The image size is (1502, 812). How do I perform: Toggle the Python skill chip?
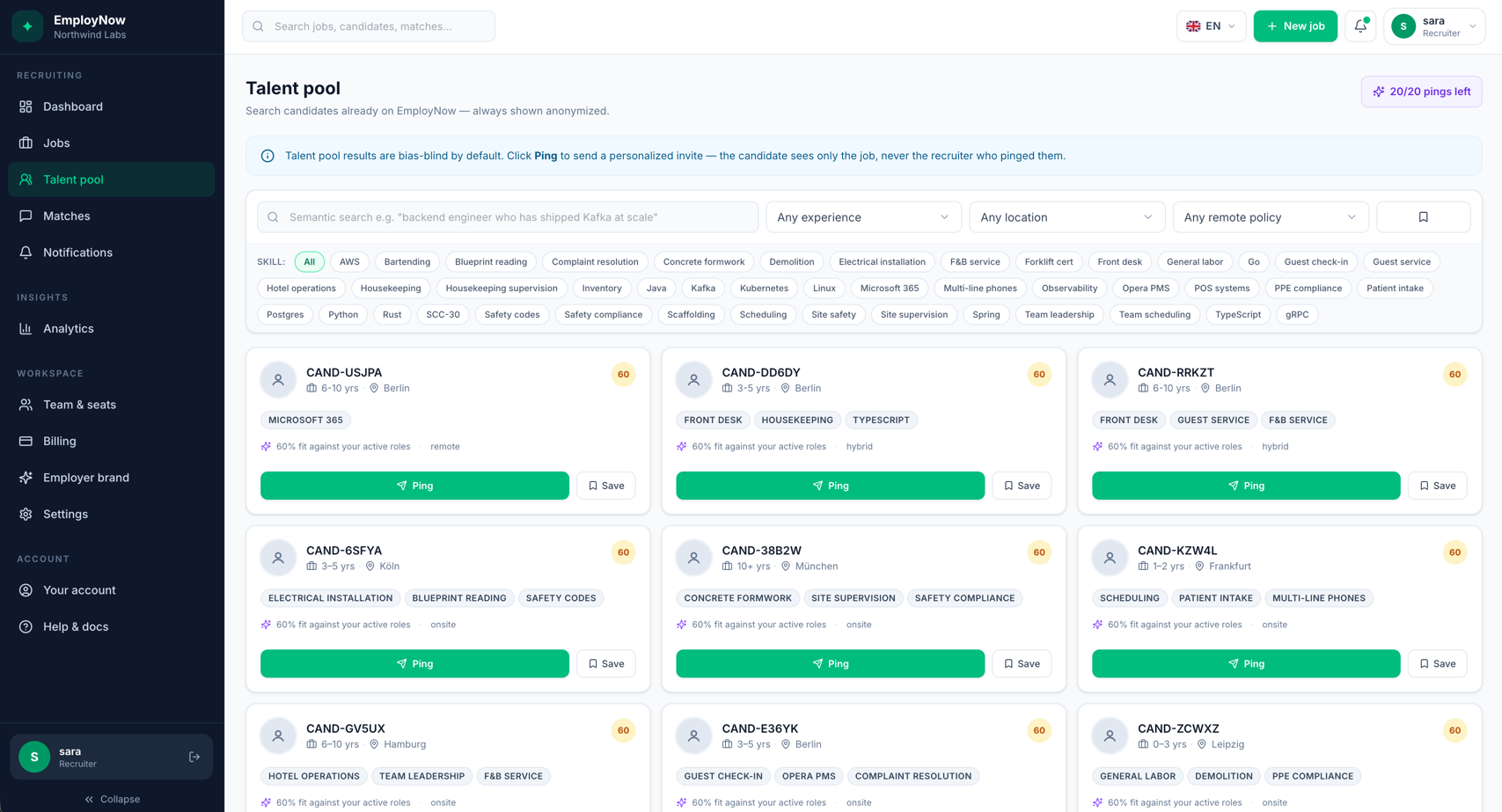coord(343,315)
